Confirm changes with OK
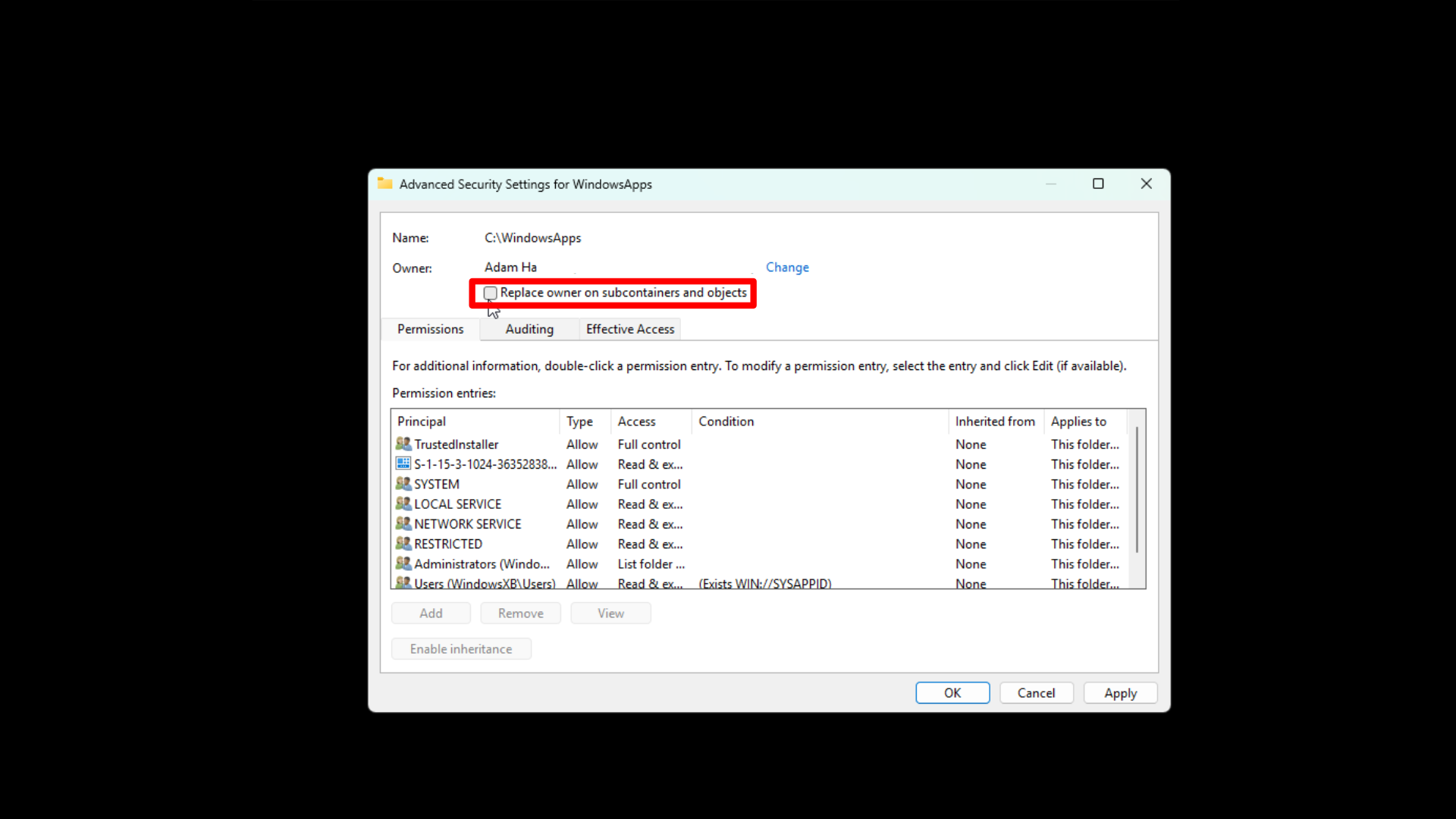This screenshot has height=819, width=1456. (x=952, y=692)
